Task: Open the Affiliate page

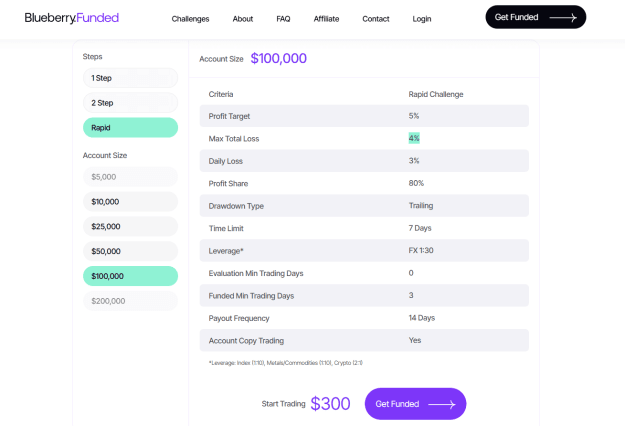Action: 326,19
